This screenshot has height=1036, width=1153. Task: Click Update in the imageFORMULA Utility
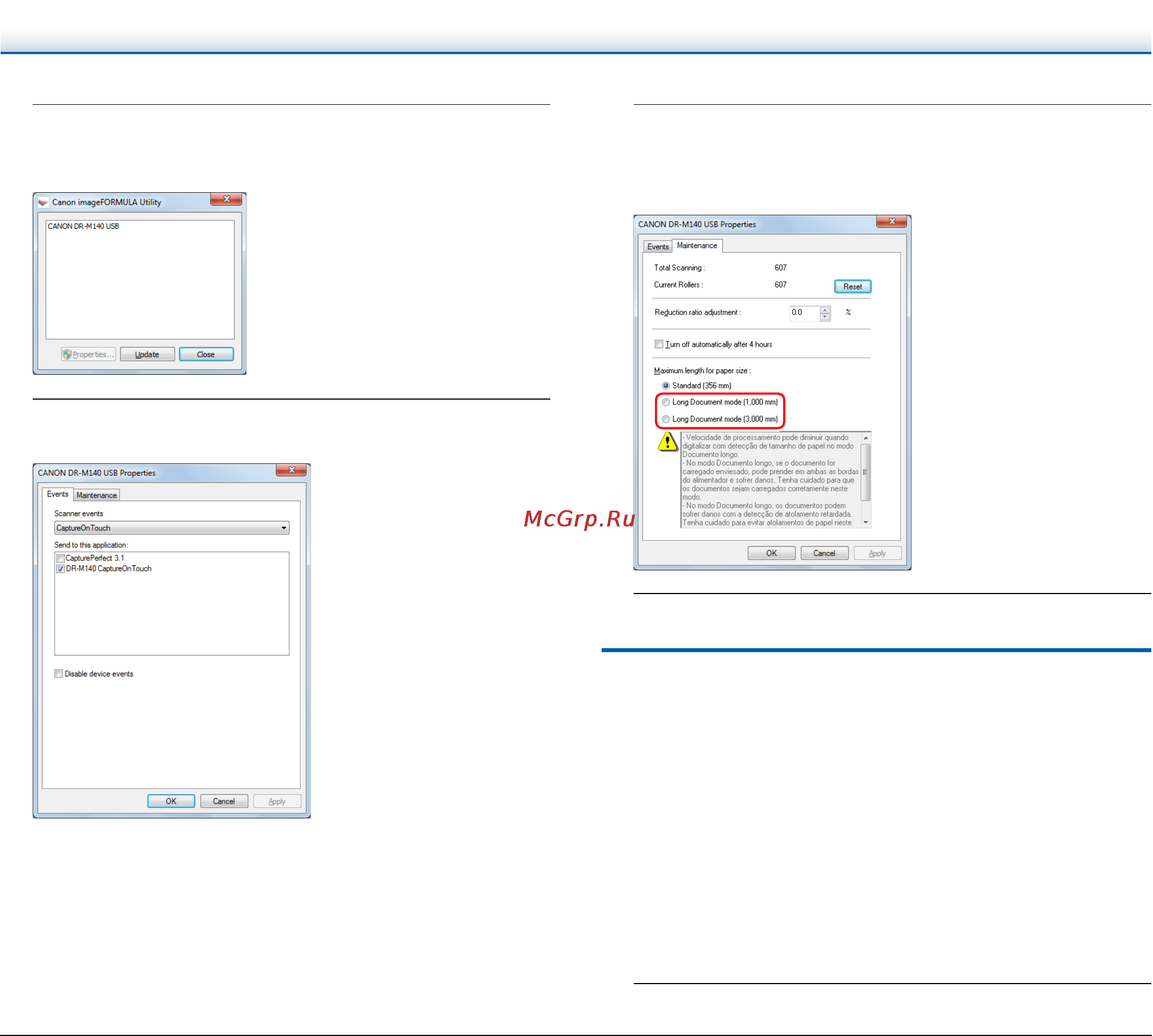pos(147,354)
